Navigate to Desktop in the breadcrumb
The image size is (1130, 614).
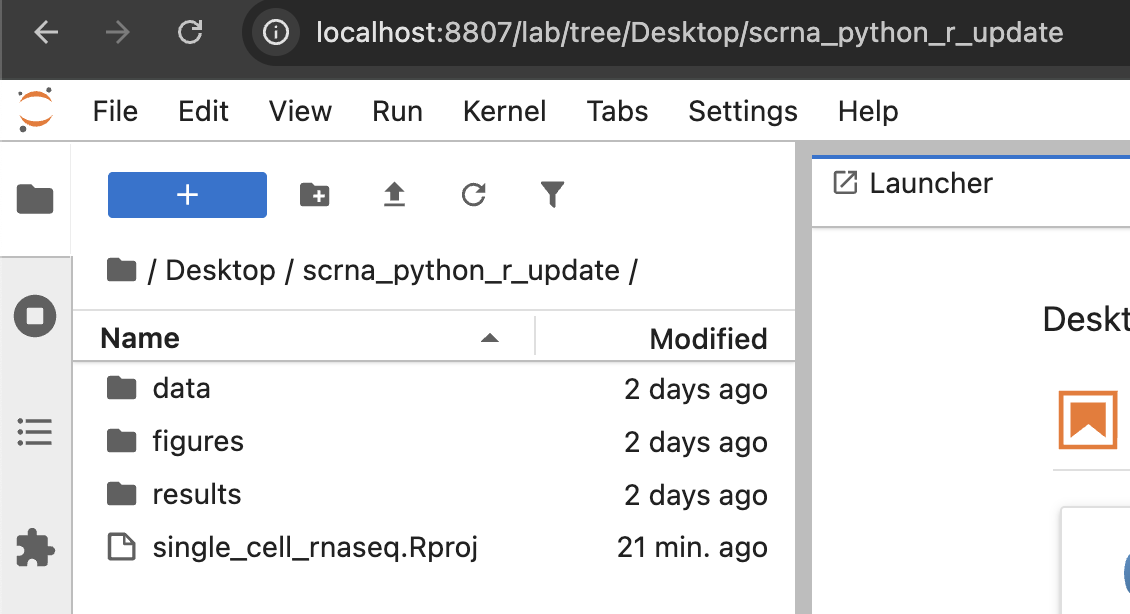click(221, 270)
